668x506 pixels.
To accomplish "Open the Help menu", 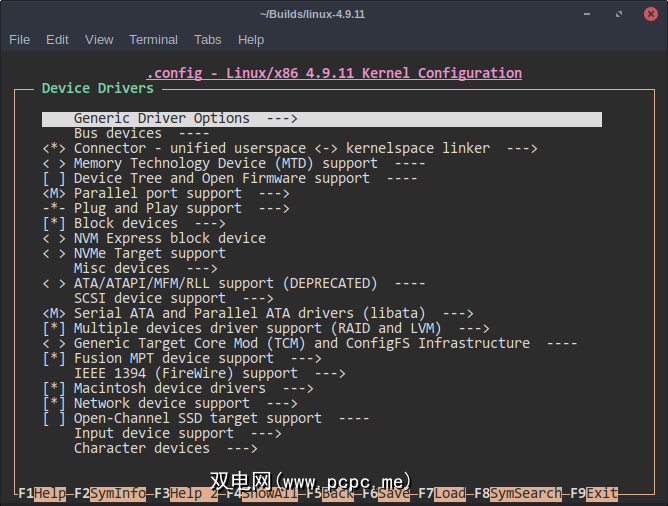I will click(x=251, y=40).
